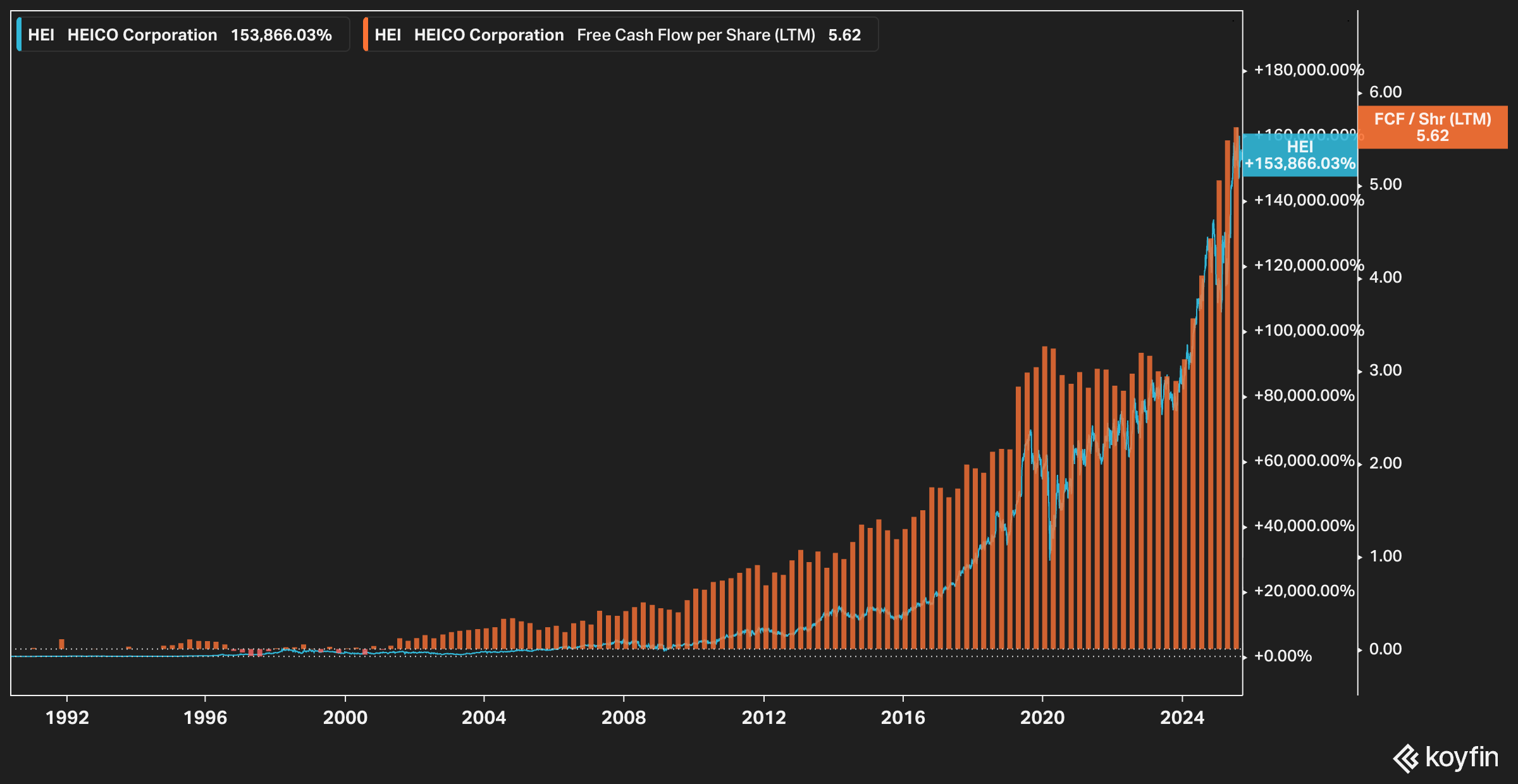Click the 6.00 label on FCF axis
Viewport: 1518px width, 784px height.
tap(1385, 92)
